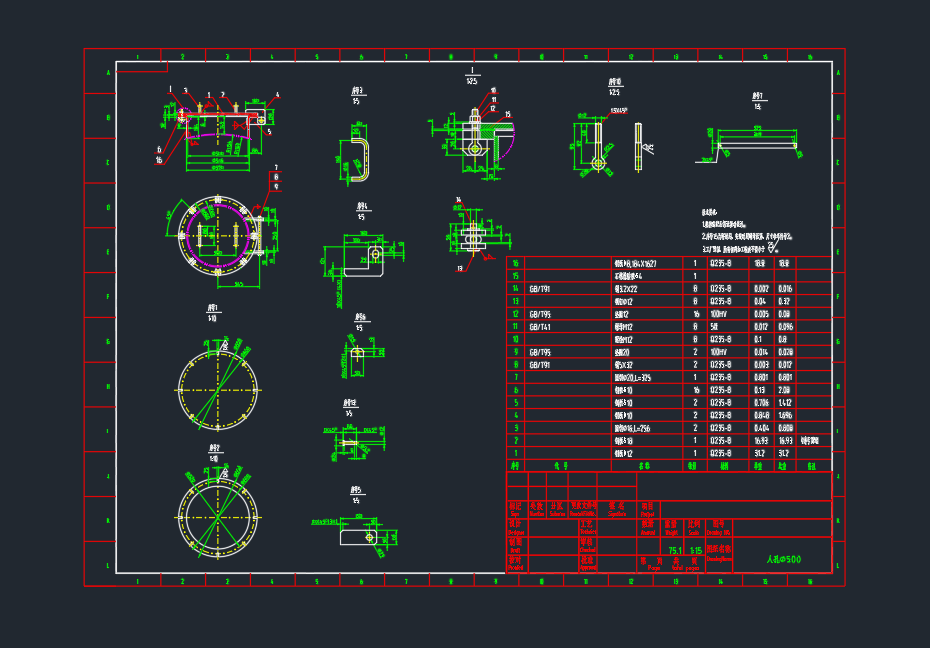Click the 'L=325' round steel entry
The width and height of the screenshot is (930, 648).
[633, 377]
